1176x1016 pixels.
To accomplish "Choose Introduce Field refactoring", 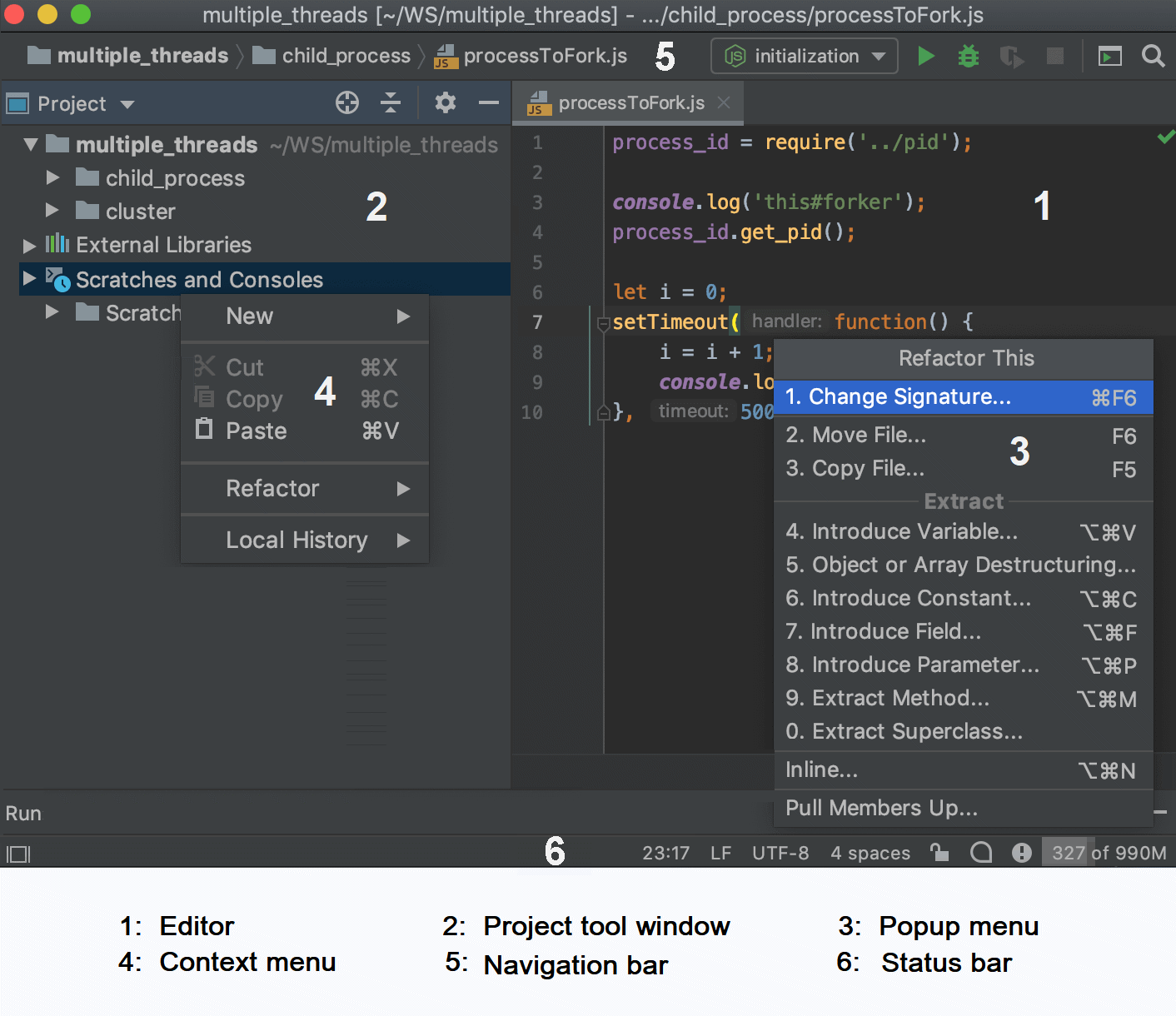I will coord(964,632).
